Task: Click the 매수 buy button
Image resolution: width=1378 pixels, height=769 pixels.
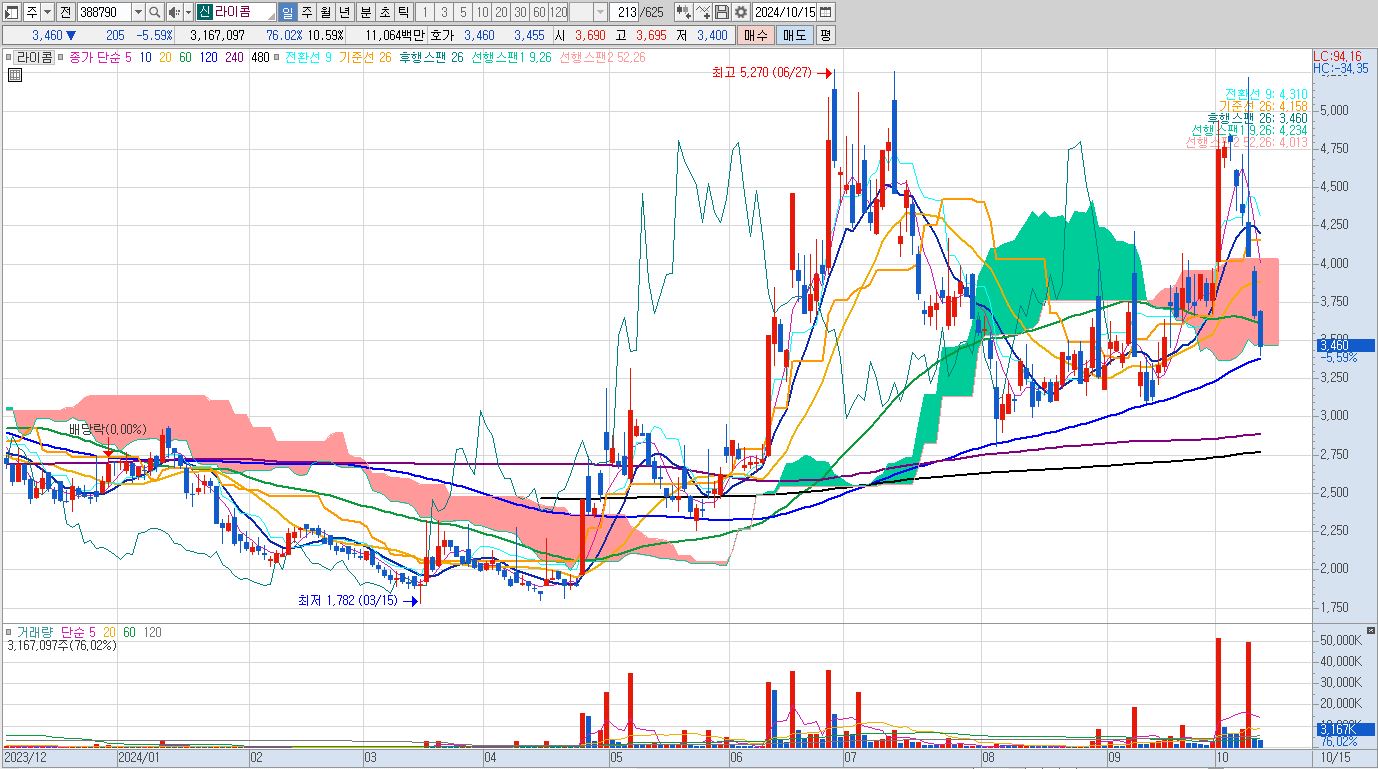Action: [755, 35]
